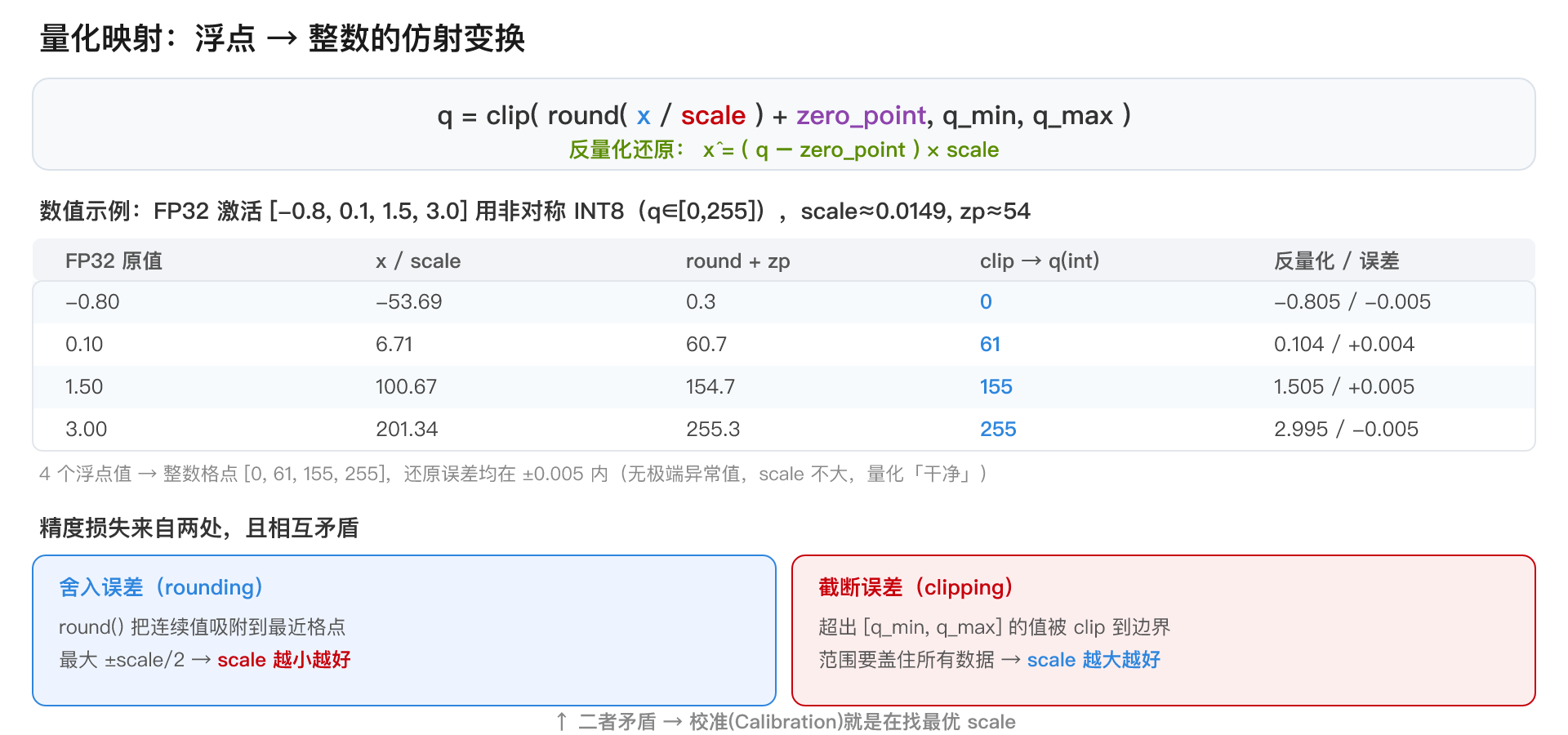Image resolution: width=1568 pixels, height=735 pixels.
Task: Click the cell '0.104 / +0.004'
Action: click(x=1344, y=345)
